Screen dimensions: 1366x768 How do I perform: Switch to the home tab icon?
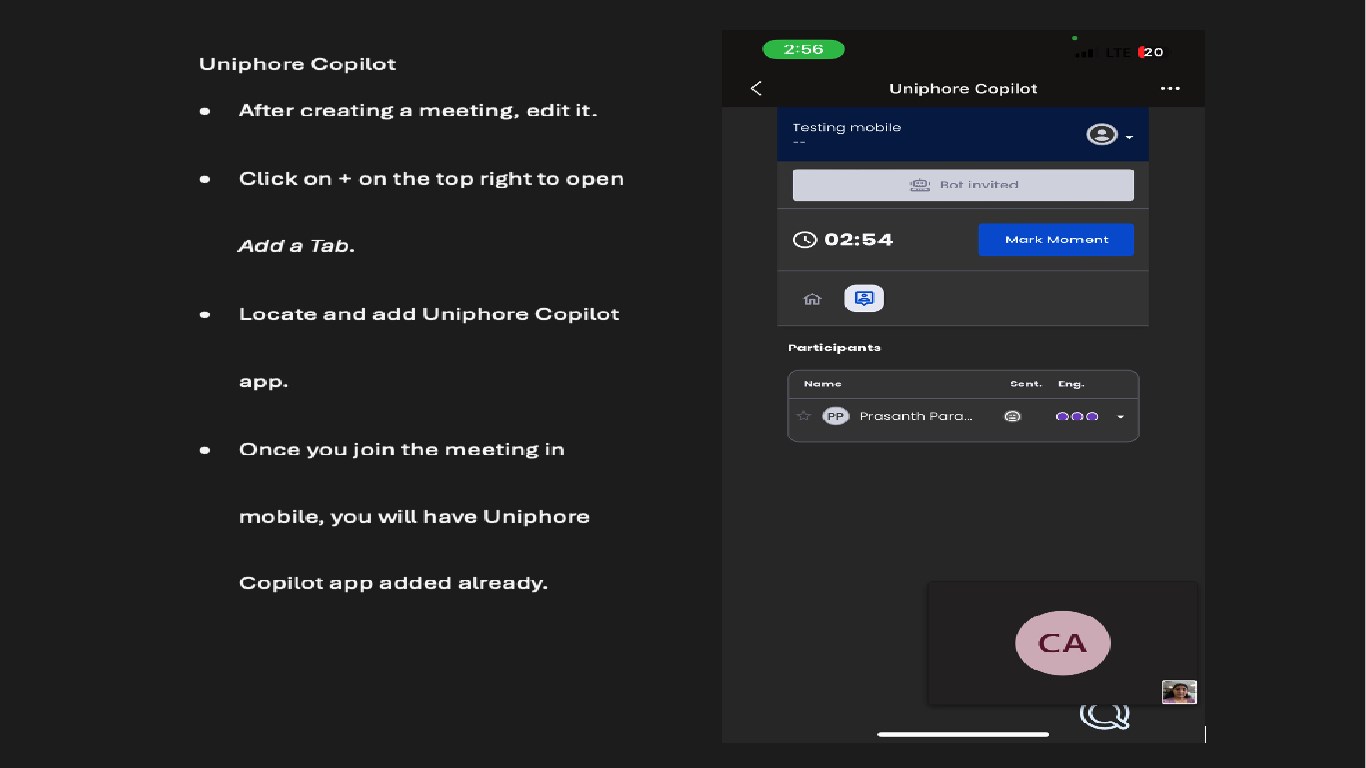[x=812, y=299]
